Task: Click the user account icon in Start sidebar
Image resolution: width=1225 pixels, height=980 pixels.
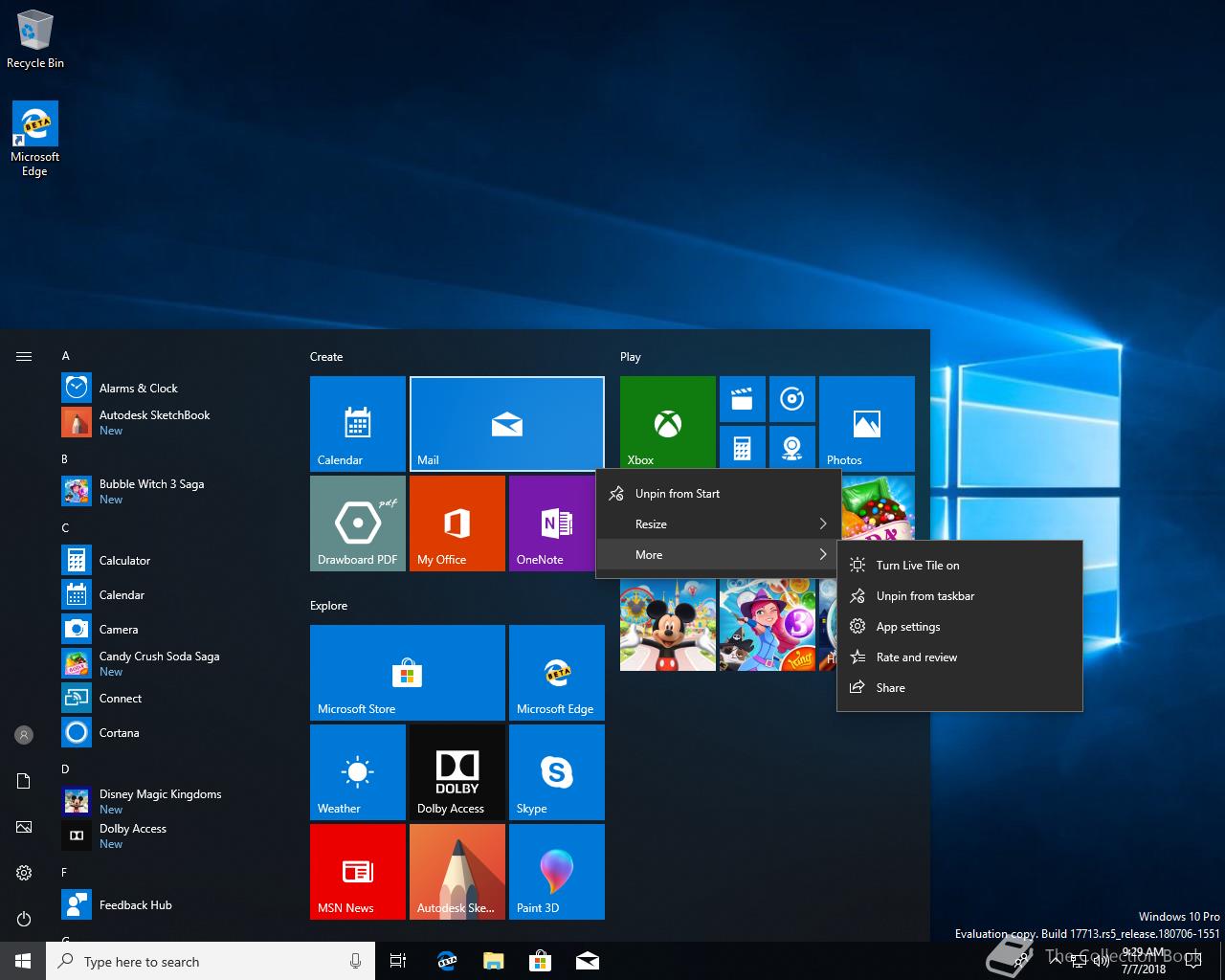Action: click(24, 735)
